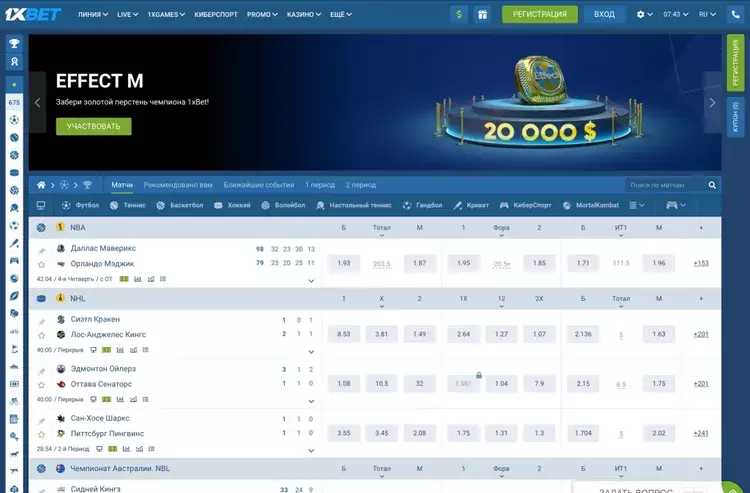Image resolution: width=750 pixels, height=493 pixels.
Task: Favorite the Ottawa Senators match star
Action: click(x=42, y=384)
